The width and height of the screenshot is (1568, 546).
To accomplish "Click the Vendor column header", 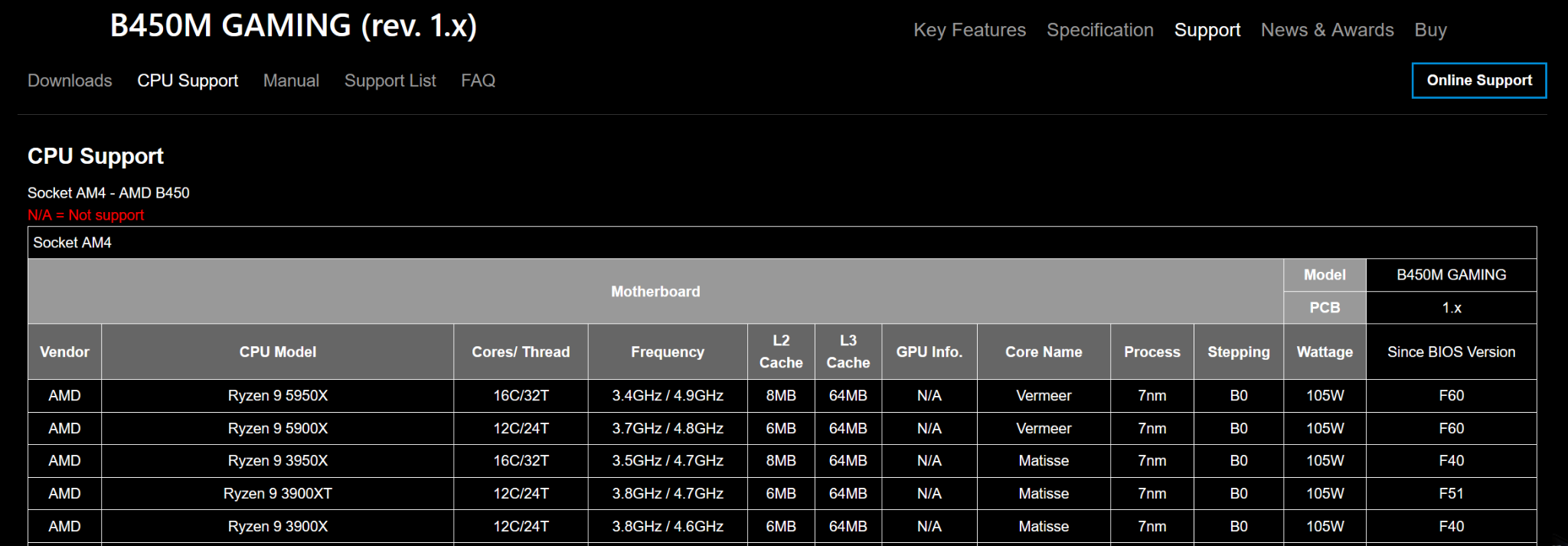I will [x=64, y=351].
